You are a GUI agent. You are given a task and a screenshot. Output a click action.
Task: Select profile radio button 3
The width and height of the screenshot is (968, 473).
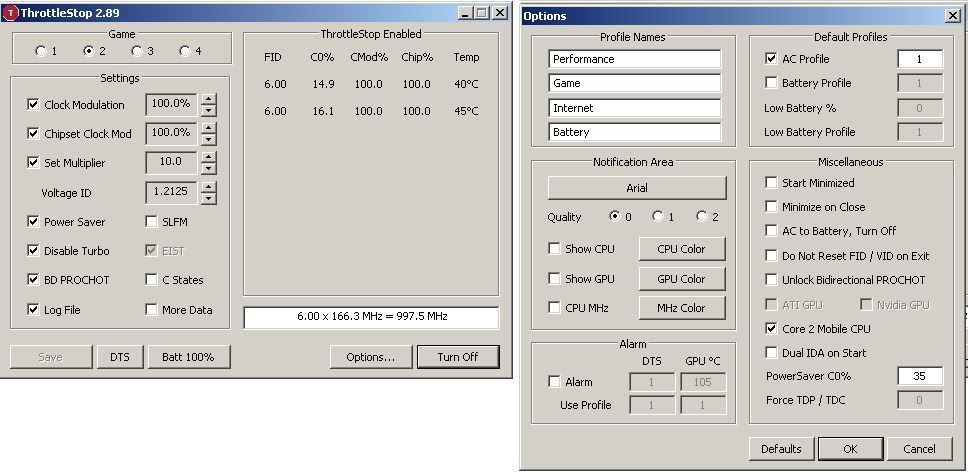click(137, 51)
